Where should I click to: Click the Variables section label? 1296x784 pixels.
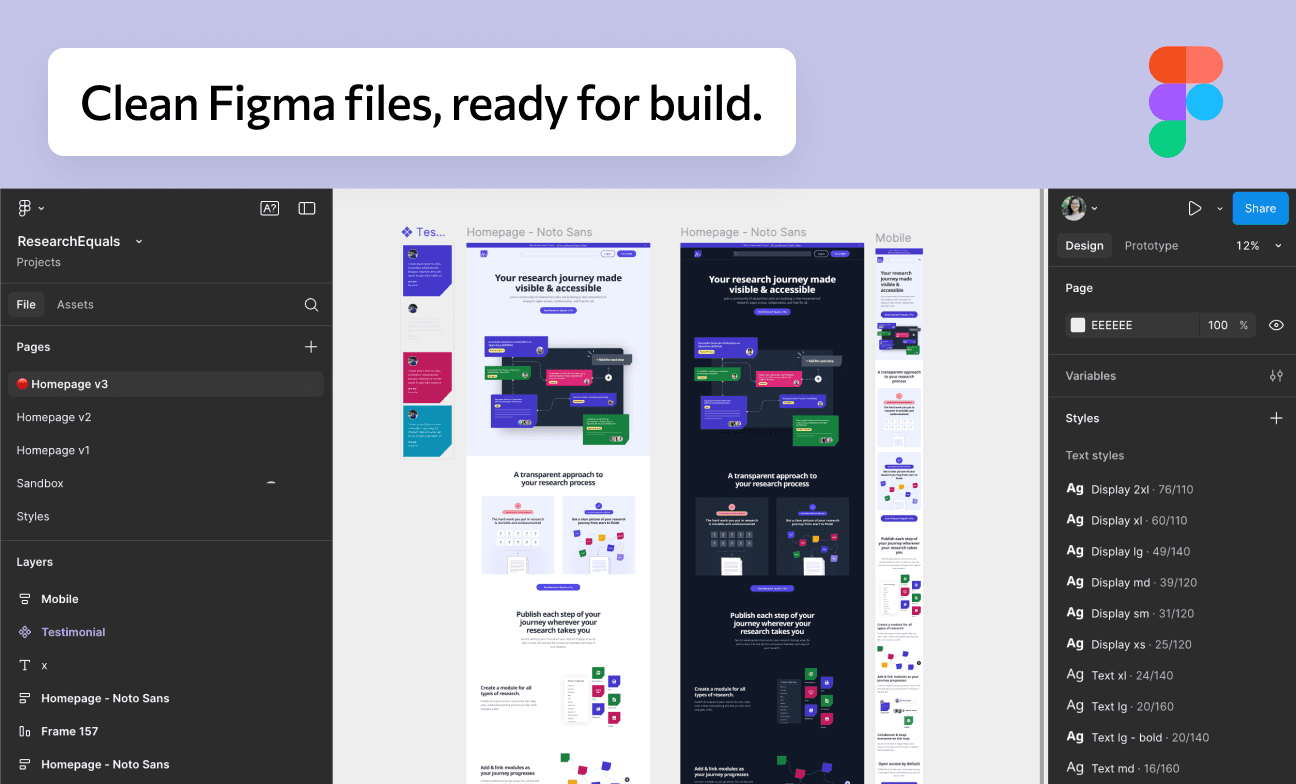(1090, 376)
